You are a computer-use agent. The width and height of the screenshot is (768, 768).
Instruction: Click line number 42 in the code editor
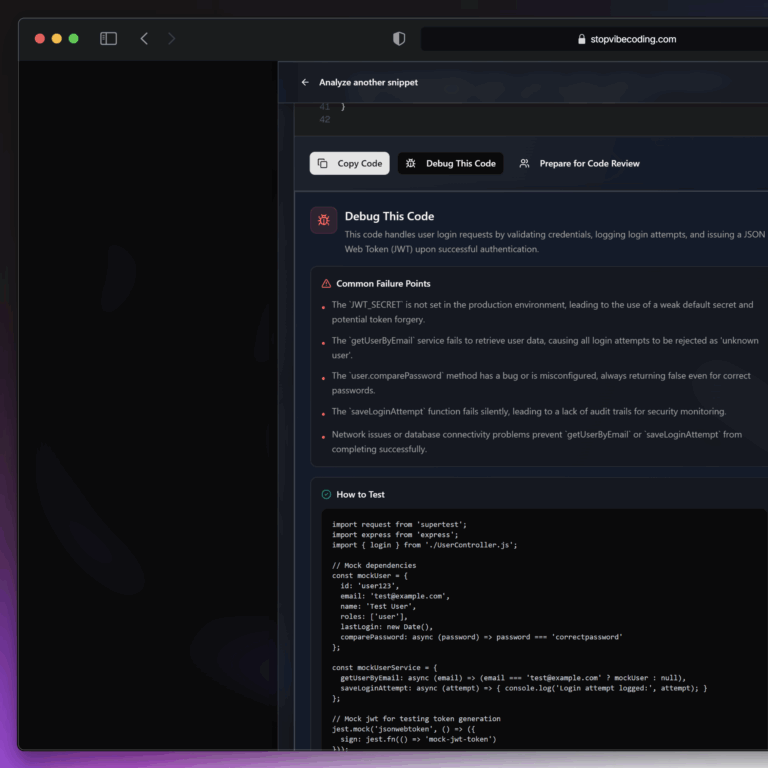[324, 120]
